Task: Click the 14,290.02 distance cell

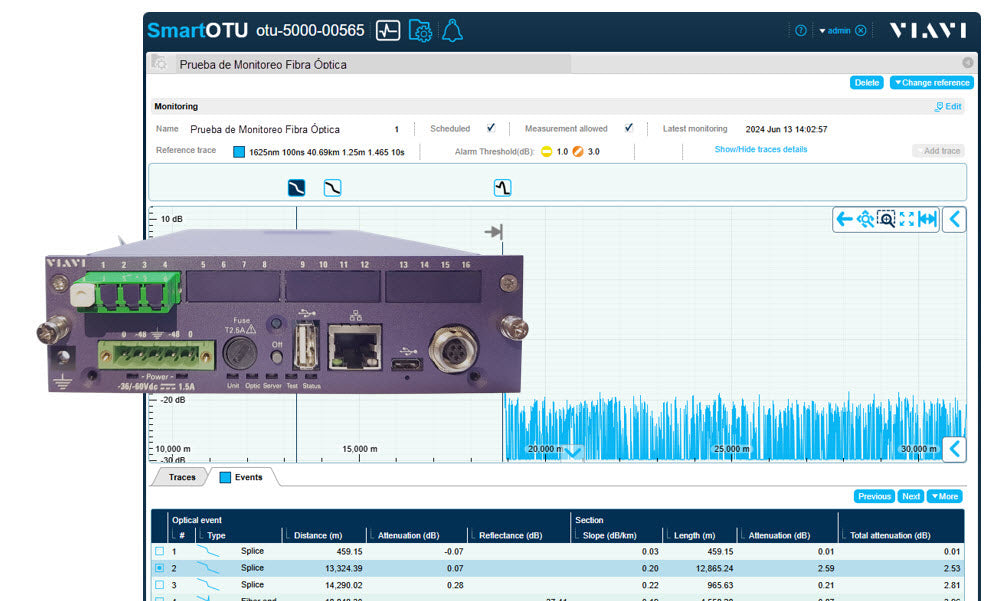Action: [344, 585]
